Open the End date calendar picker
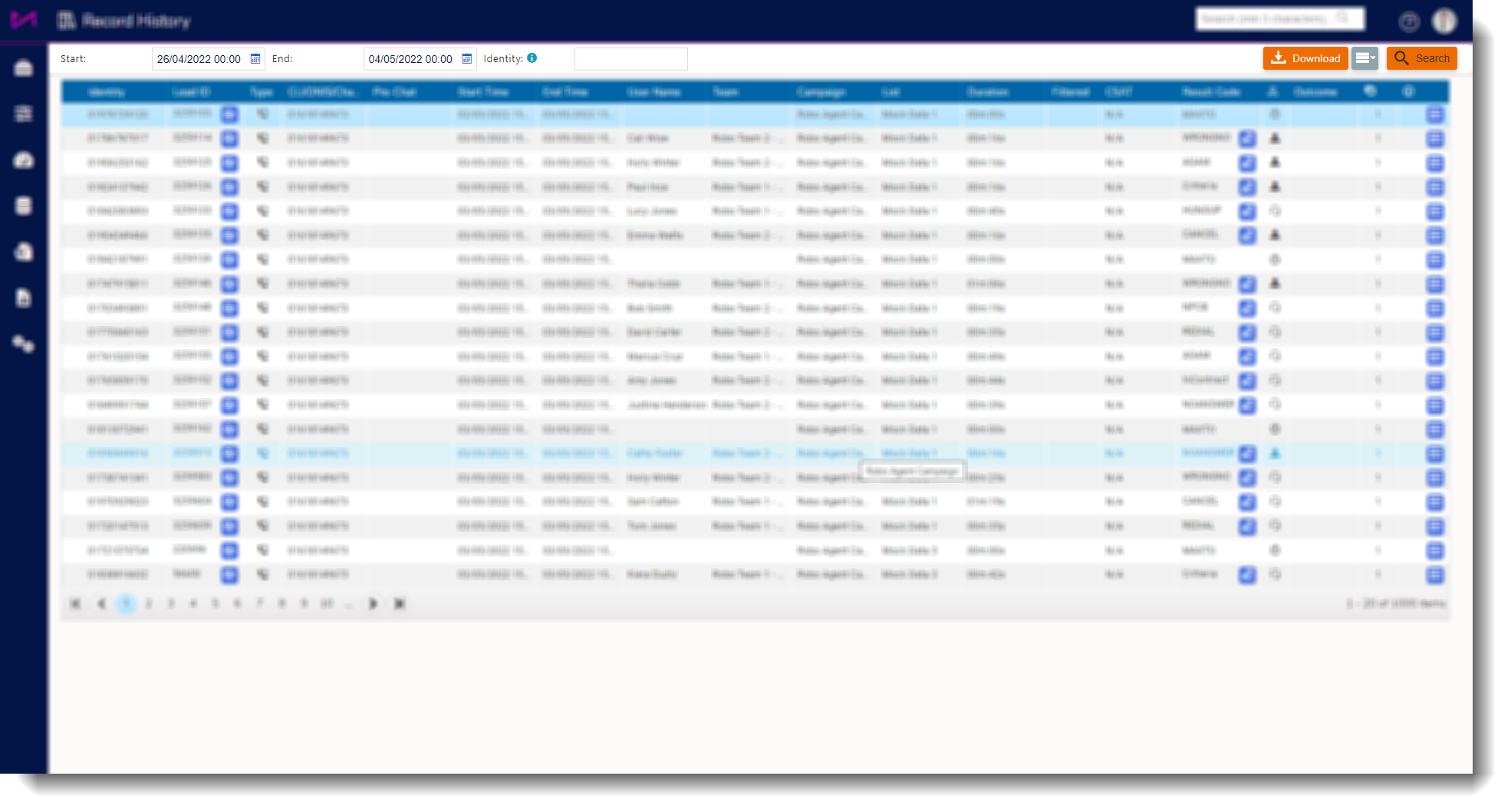1511x812 pixels. point(467,59)
